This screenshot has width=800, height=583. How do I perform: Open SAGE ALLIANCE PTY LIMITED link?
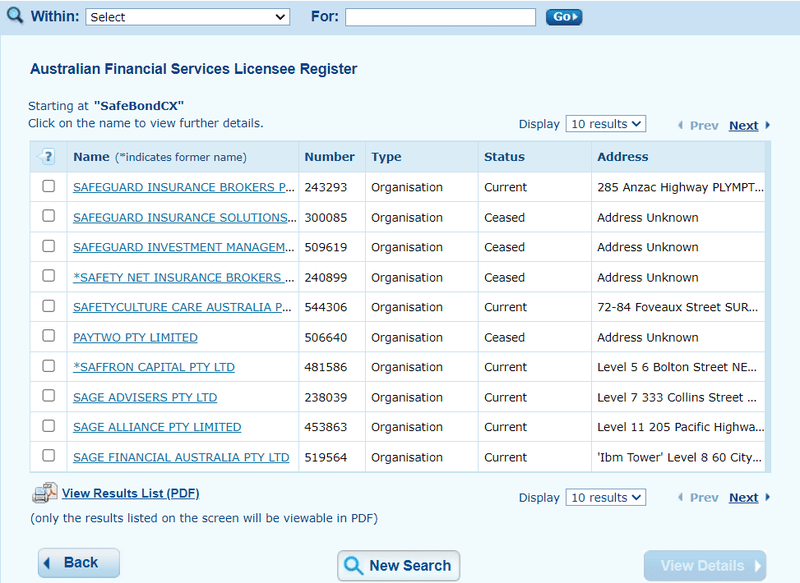pos(157,427)
